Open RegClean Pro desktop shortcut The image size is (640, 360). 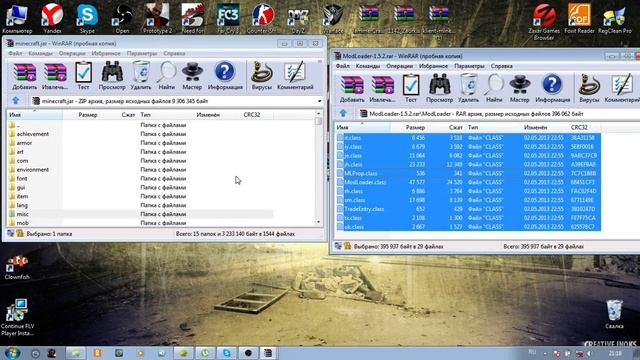(x=614, y=18)
